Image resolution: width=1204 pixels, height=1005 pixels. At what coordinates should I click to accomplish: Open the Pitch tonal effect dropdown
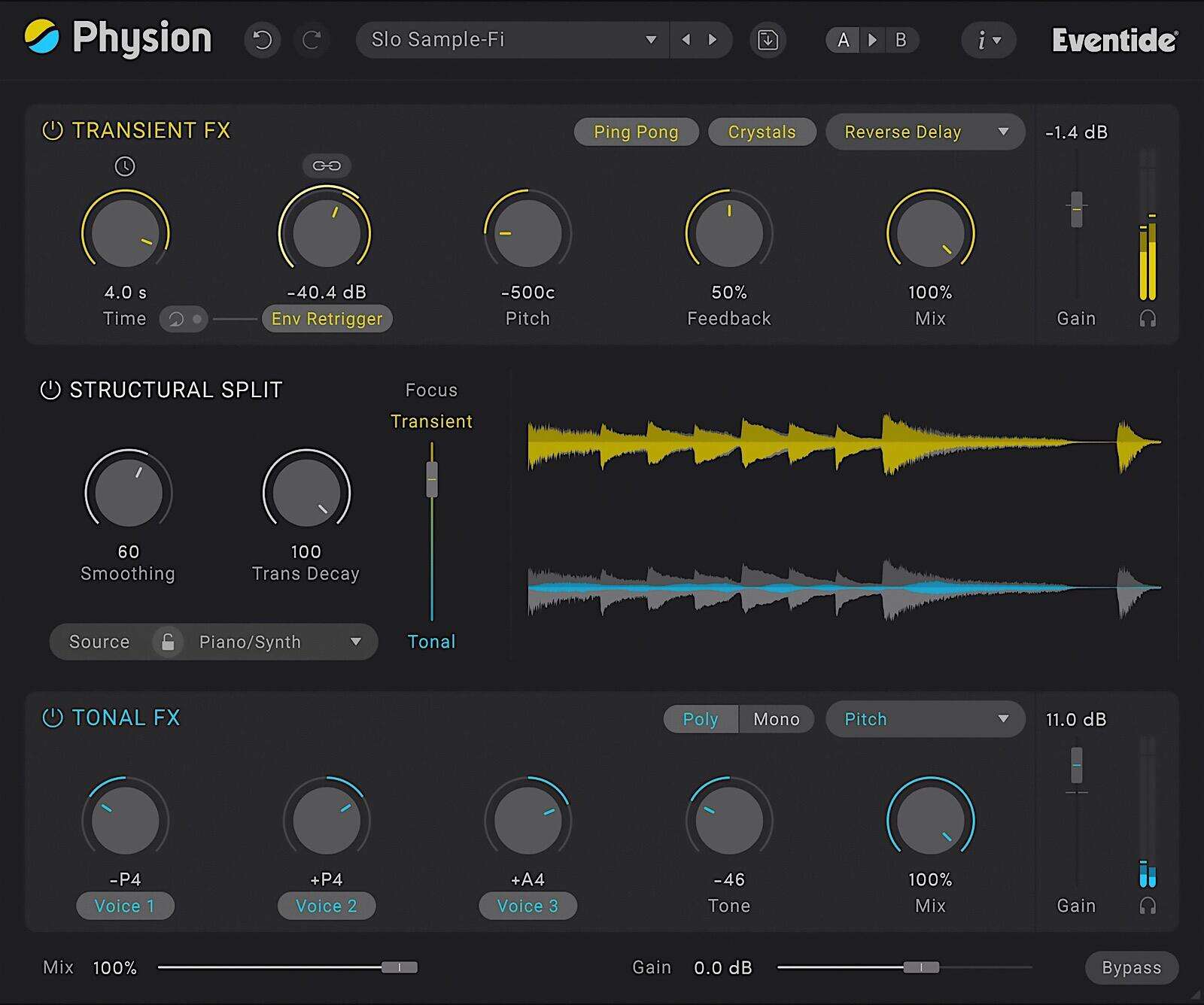coord(926,719)
